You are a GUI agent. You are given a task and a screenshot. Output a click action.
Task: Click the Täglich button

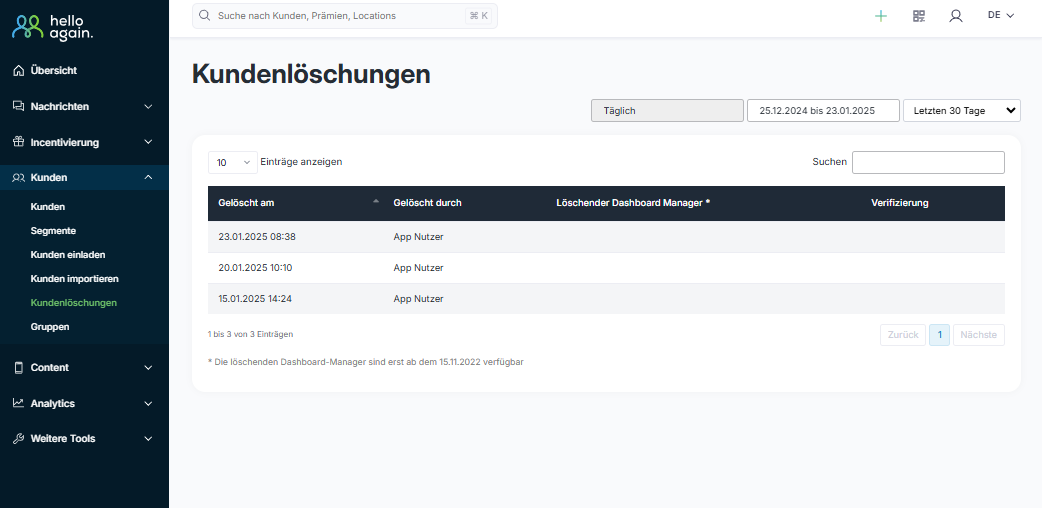click(667, 111)
